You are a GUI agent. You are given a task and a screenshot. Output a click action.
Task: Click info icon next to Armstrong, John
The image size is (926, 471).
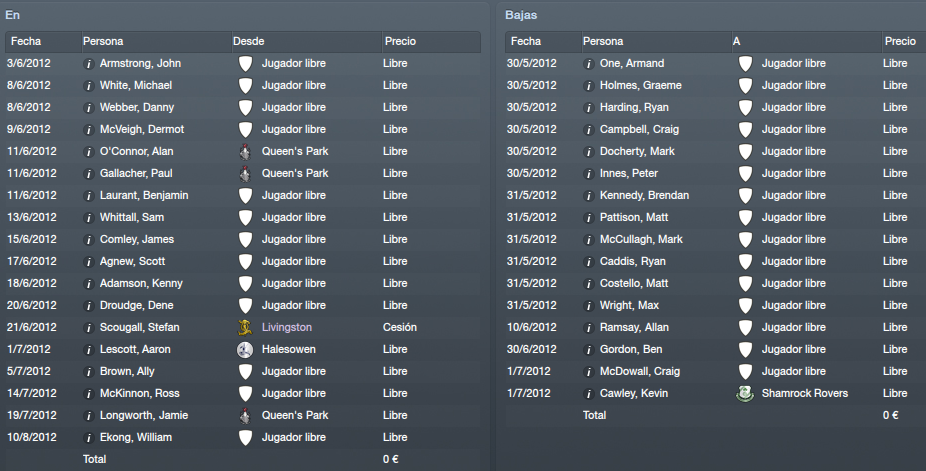click(89, 64)
